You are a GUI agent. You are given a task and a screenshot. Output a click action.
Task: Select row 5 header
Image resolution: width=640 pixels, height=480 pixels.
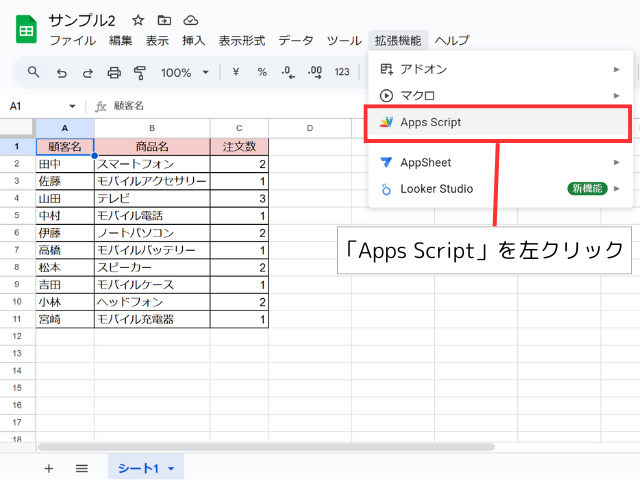(17, 215)
